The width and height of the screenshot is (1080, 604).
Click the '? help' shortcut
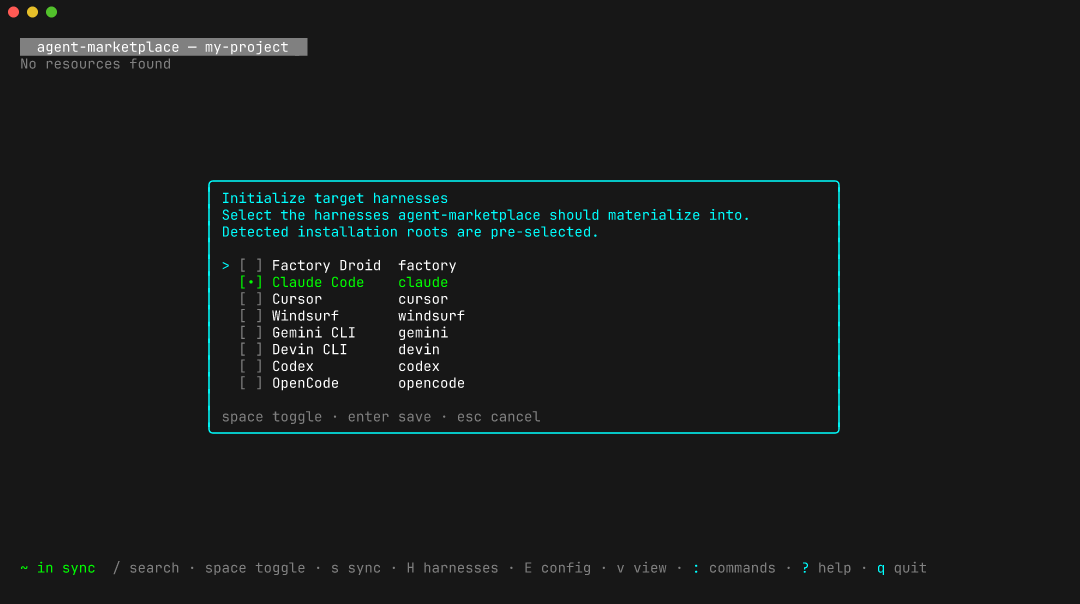coord(826,568)
